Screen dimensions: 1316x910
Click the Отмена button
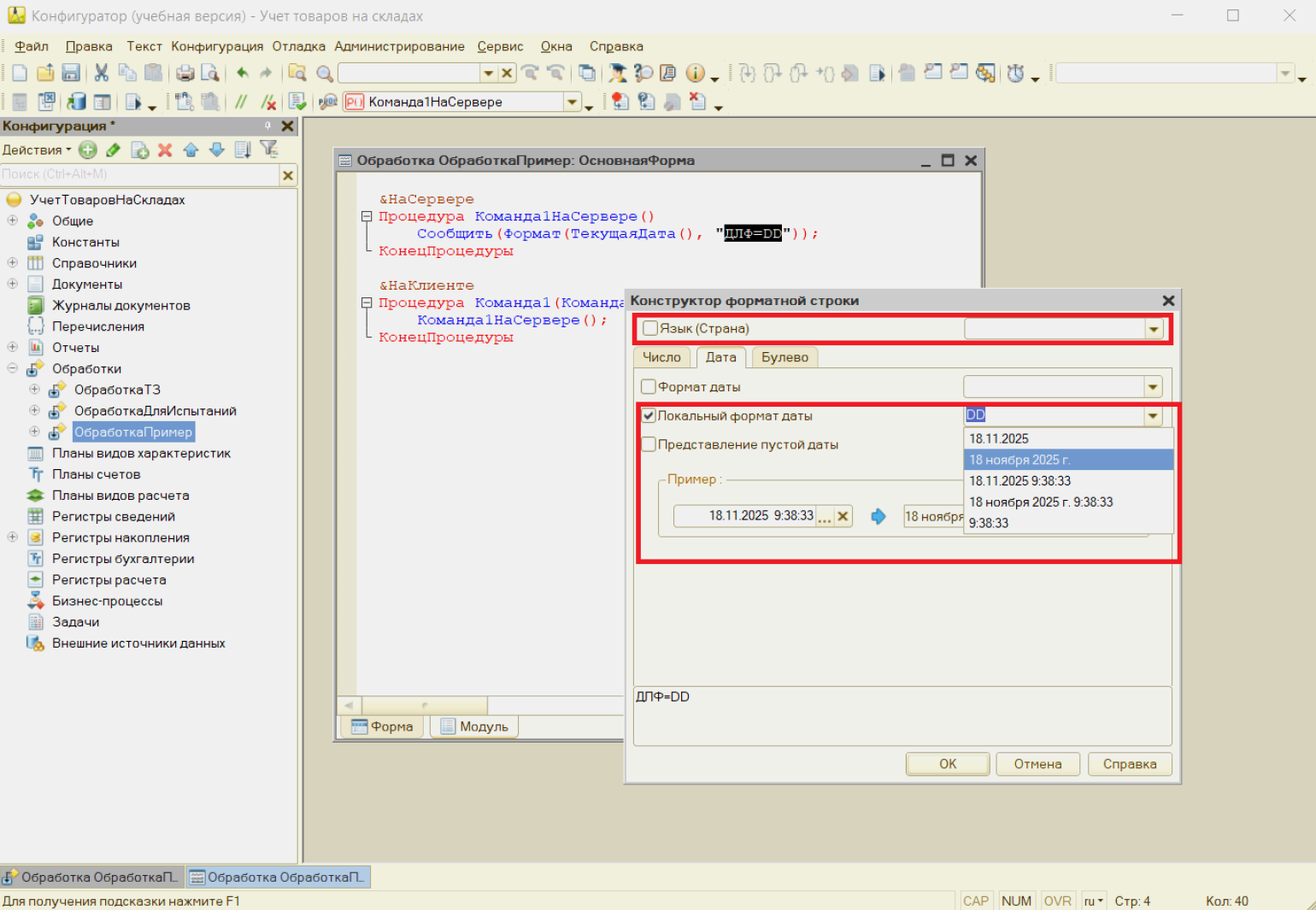[1037, 764]
